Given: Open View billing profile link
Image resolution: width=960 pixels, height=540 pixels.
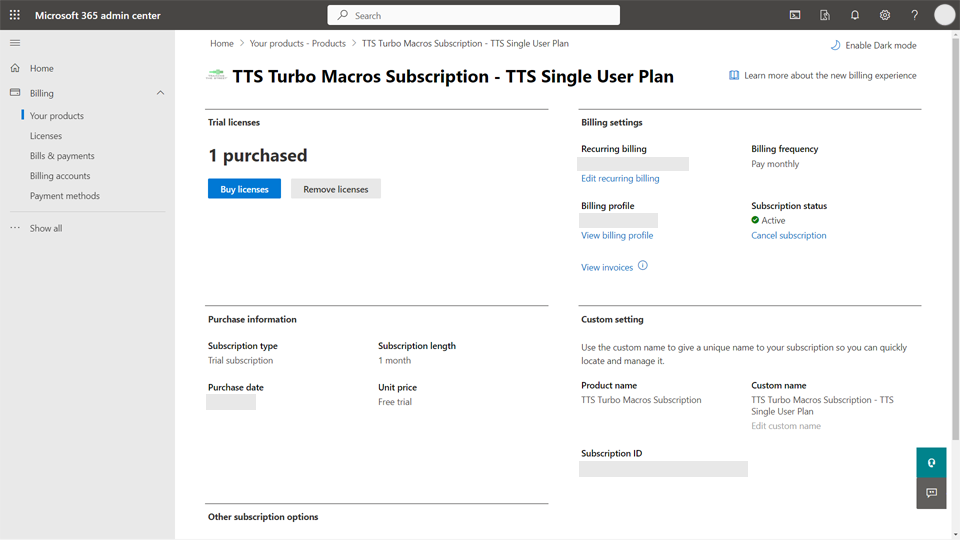Looking at the screenshot, I should [617, 236].
